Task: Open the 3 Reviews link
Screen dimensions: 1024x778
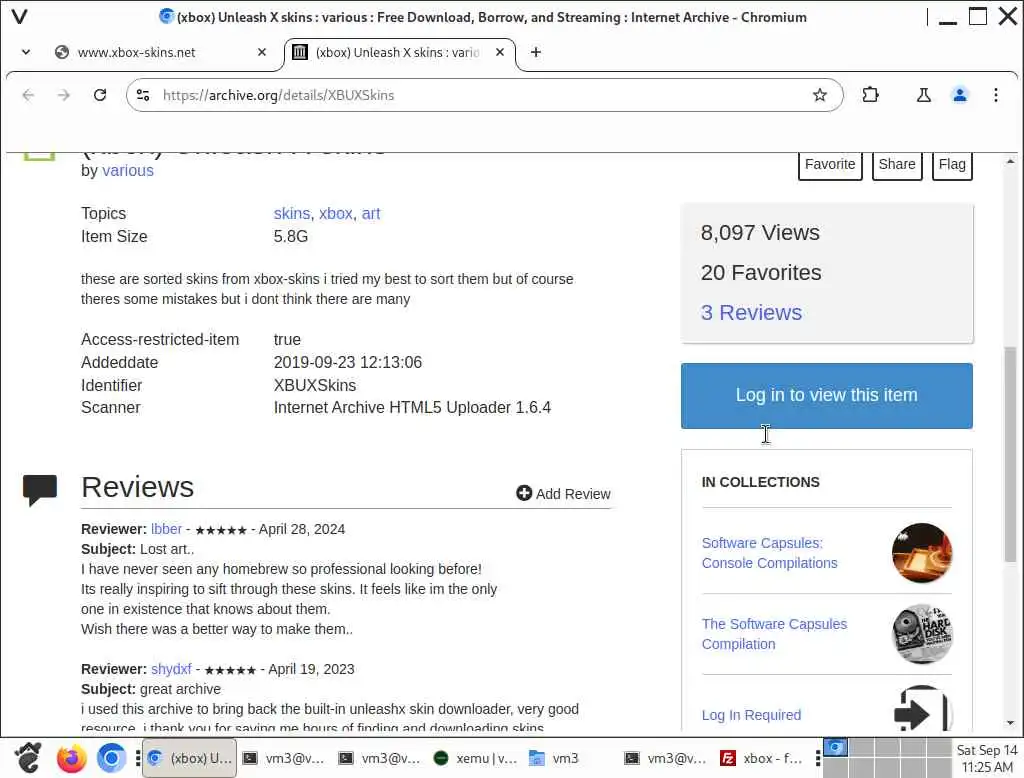Action: click(x=751, y=312)
